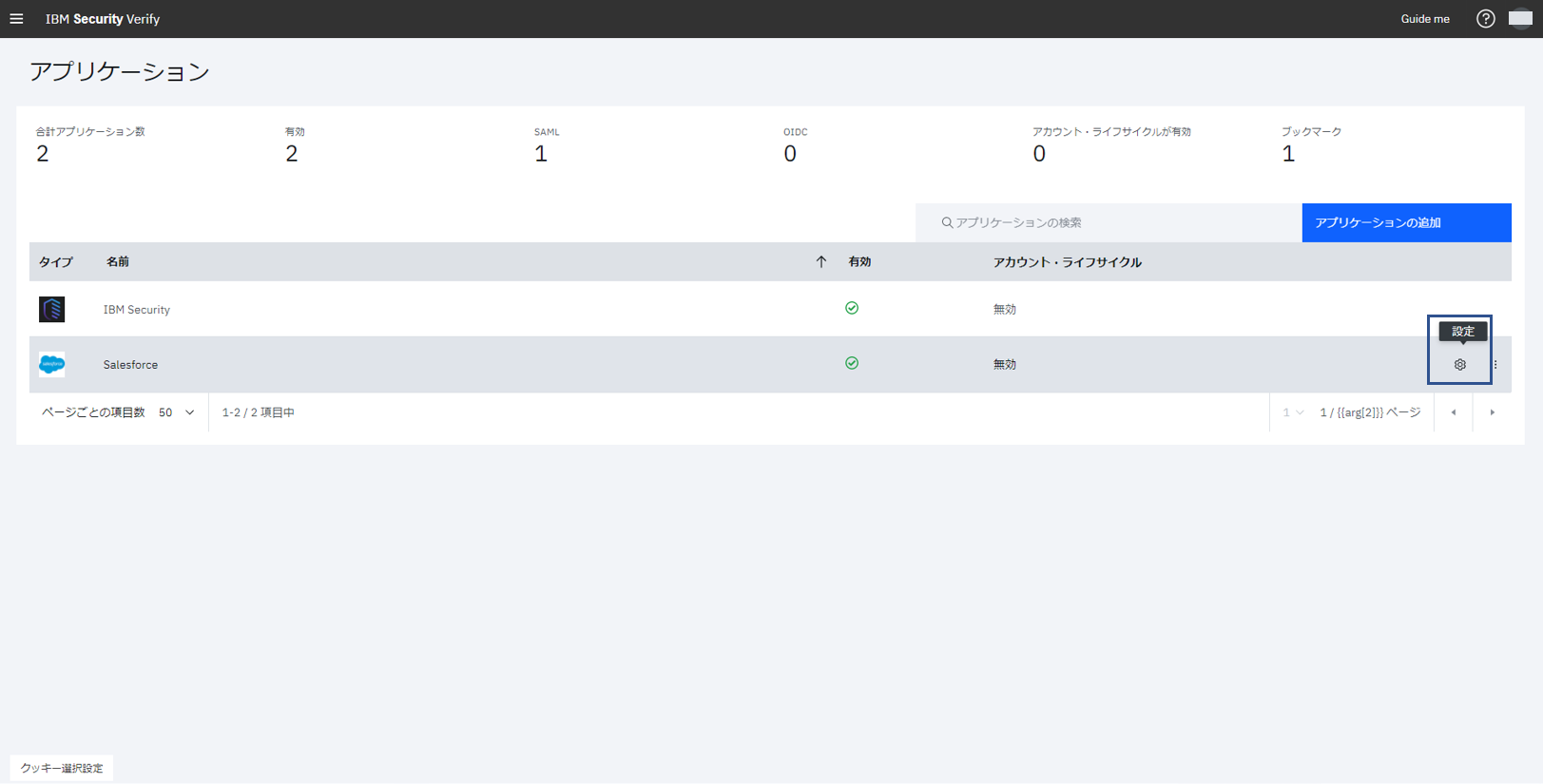The width and height of the screenshot is (1543, 784).
Task: Click the ブックマーク count stat
Action: tap(1311, 144)
